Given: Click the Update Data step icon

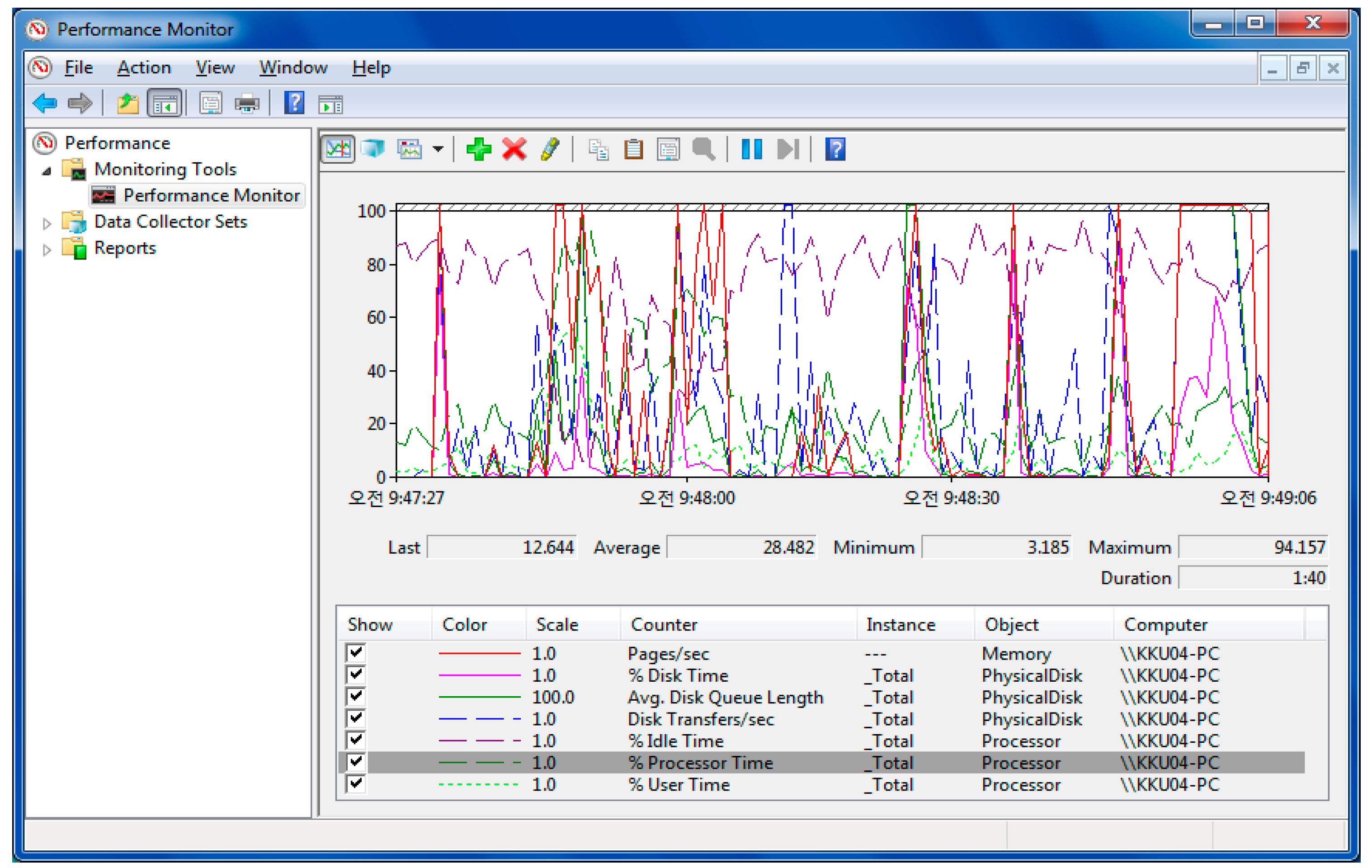Looking at the screenshot, I should 788,149.
